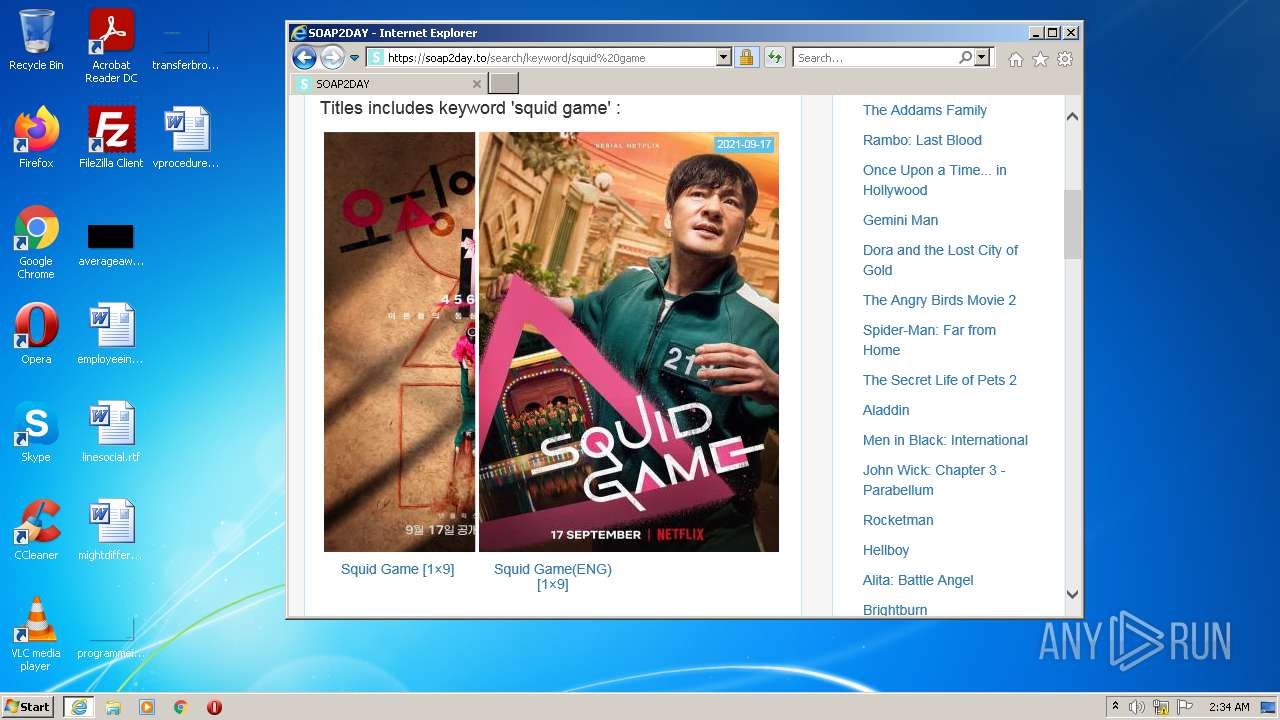This screenshot has width=1280, height=720.
Task: Close the SOAP2DAY tab
Action: pyautogui.click(x=477, y=84)
